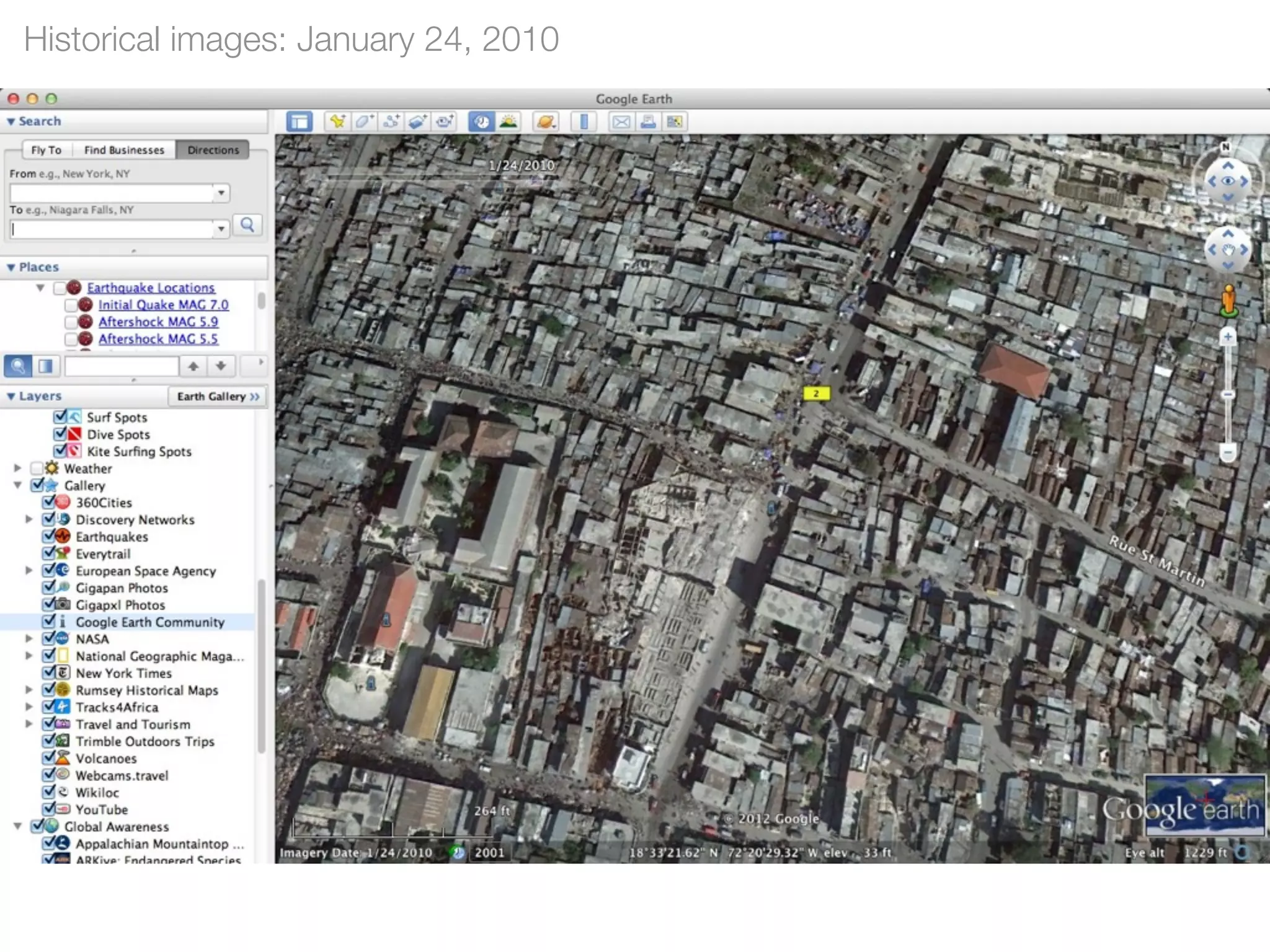
Task: Open the To field dropdown arrow
Action: coord(221,229)
